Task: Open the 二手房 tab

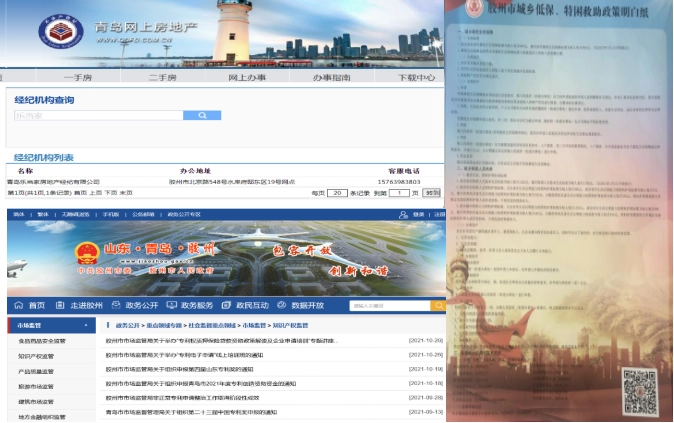Action: [162, 77]
